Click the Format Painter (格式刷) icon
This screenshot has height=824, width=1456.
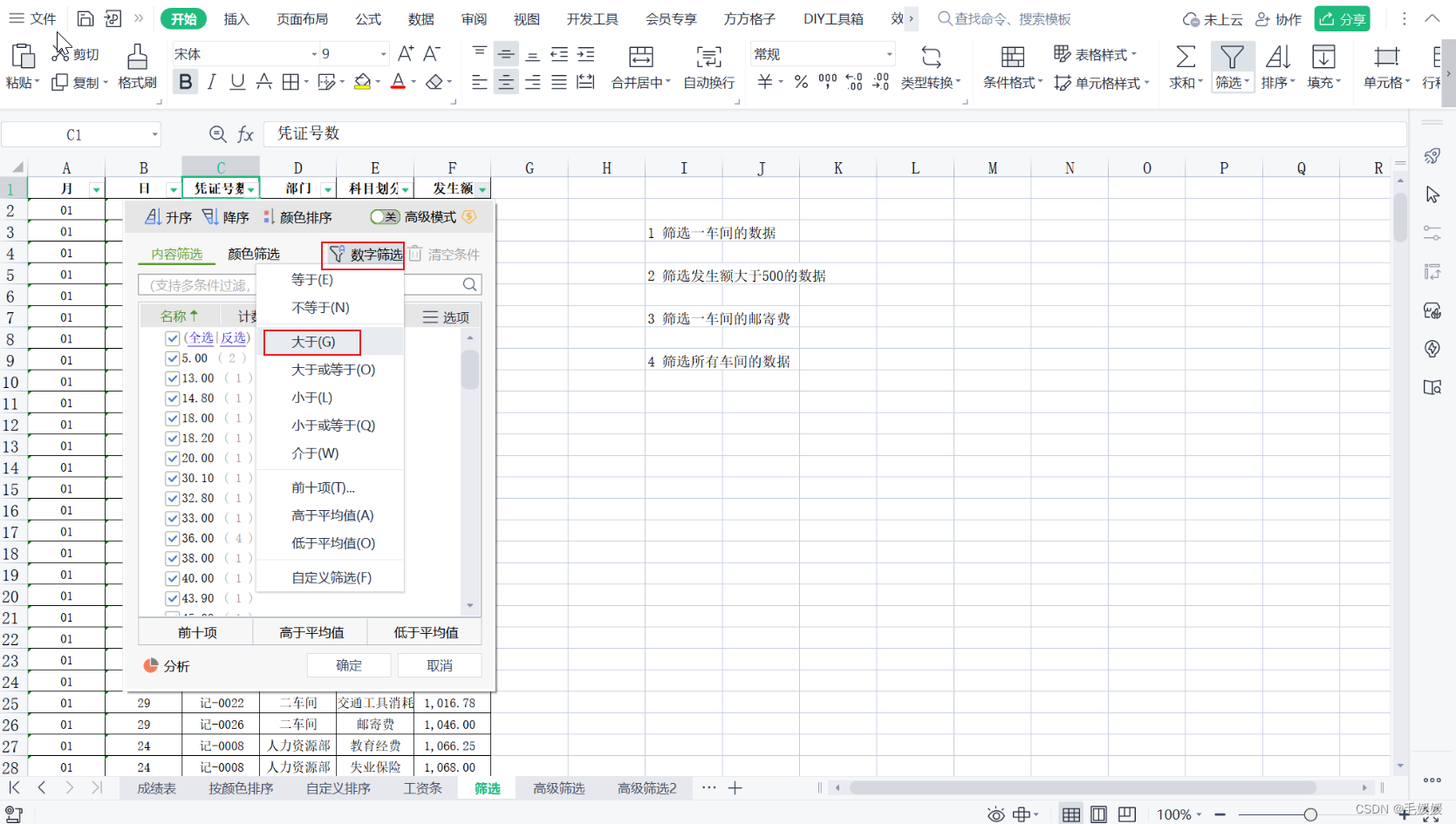[x=137, y=57]
